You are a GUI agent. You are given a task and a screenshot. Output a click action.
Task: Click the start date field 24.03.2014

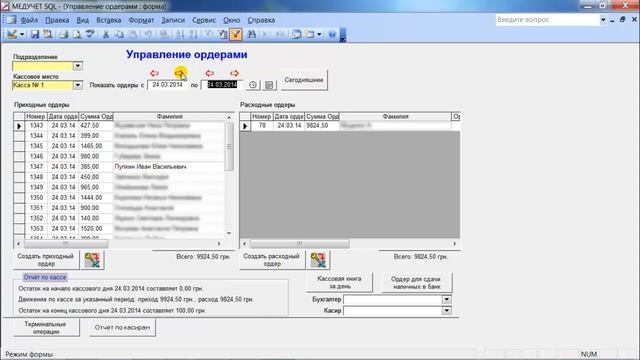click(168, 84)
